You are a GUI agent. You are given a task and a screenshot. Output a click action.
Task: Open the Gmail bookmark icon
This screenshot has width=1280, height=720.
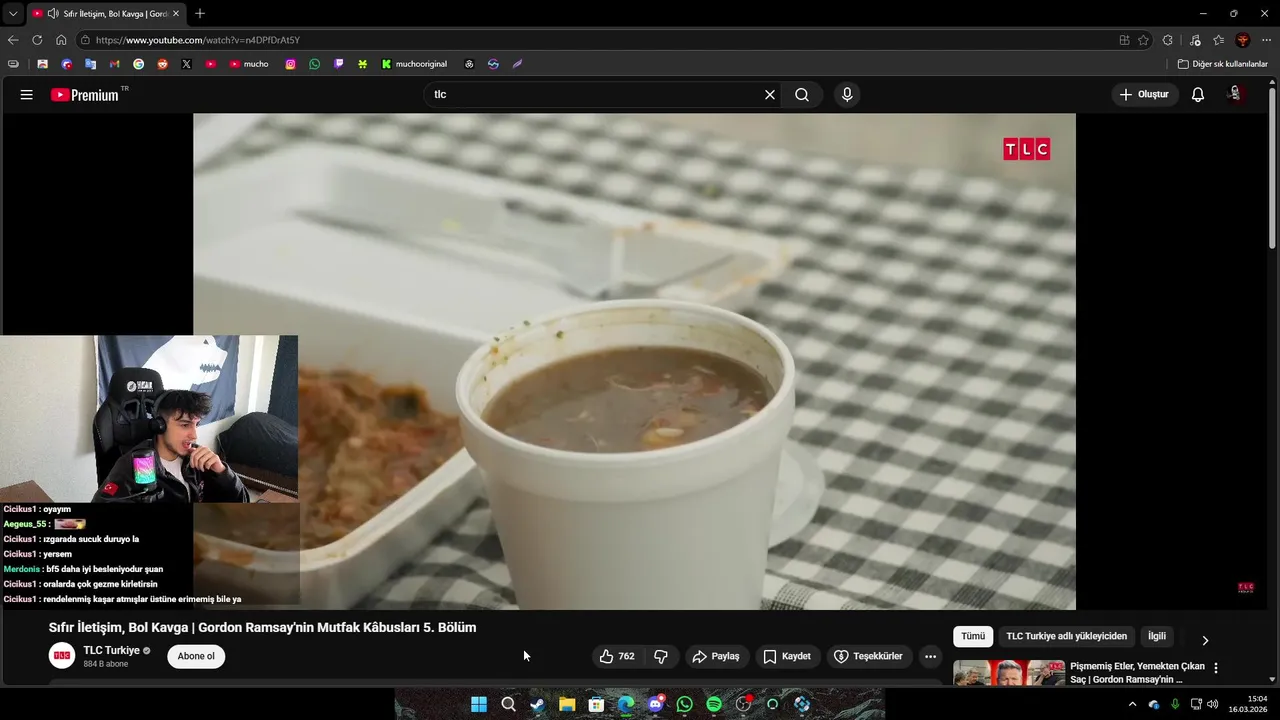pos(114,64)
